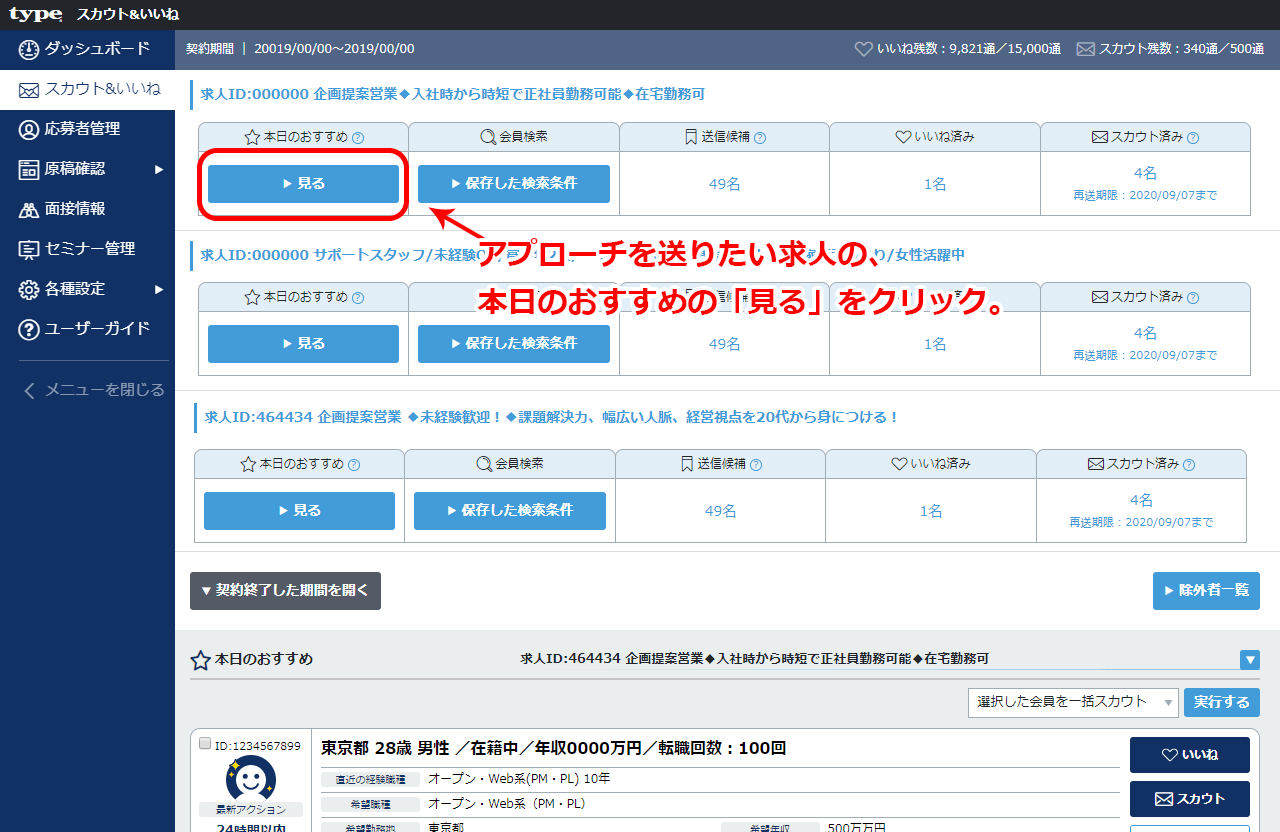This screenshot has width=1280, height=832.
Task: Open the 除外者一覧 list
Action: [1206, 590]
